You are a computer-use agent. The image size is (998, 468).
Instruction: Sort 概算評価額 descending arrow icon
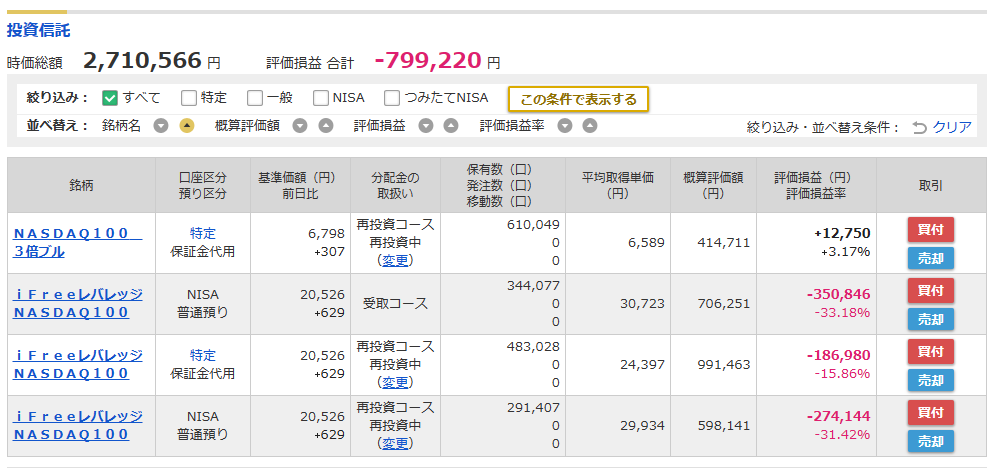pyautogui.click(x=300, y=126)
